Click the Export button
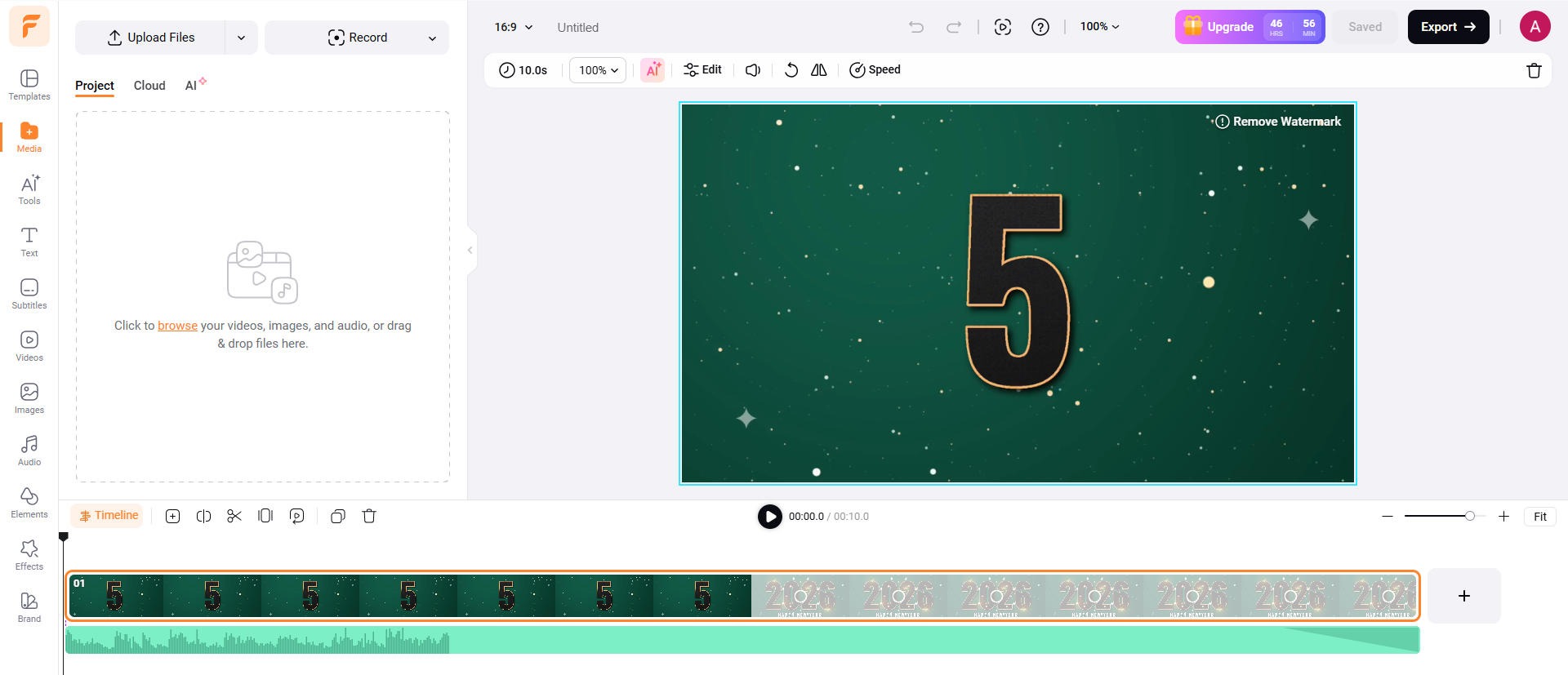The height and width of the screenshot is (675, 1568). pyautogui.click(x=1448, y=27)
